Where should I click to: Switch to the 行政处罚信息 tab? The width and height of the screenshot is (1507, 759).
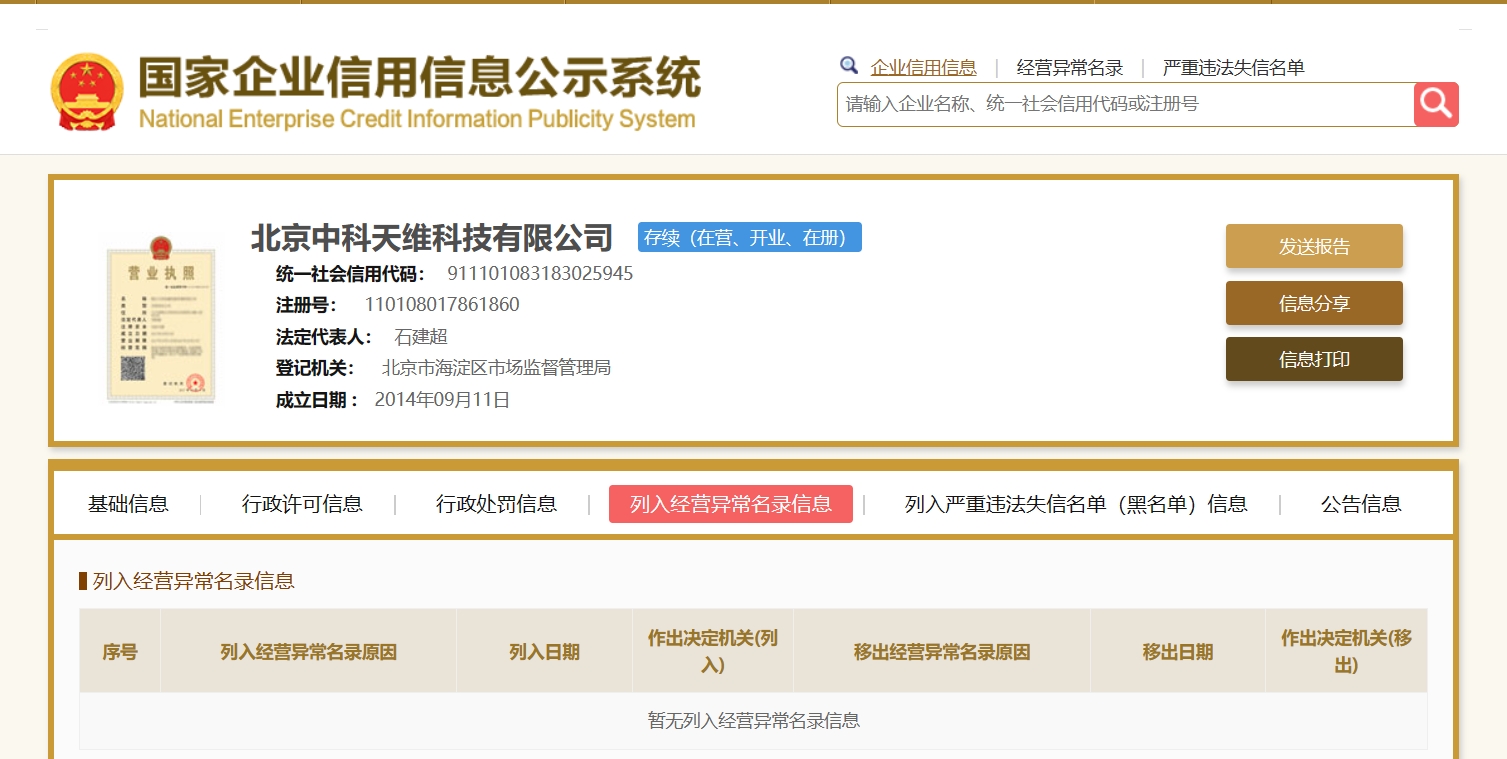click(496, 504)
